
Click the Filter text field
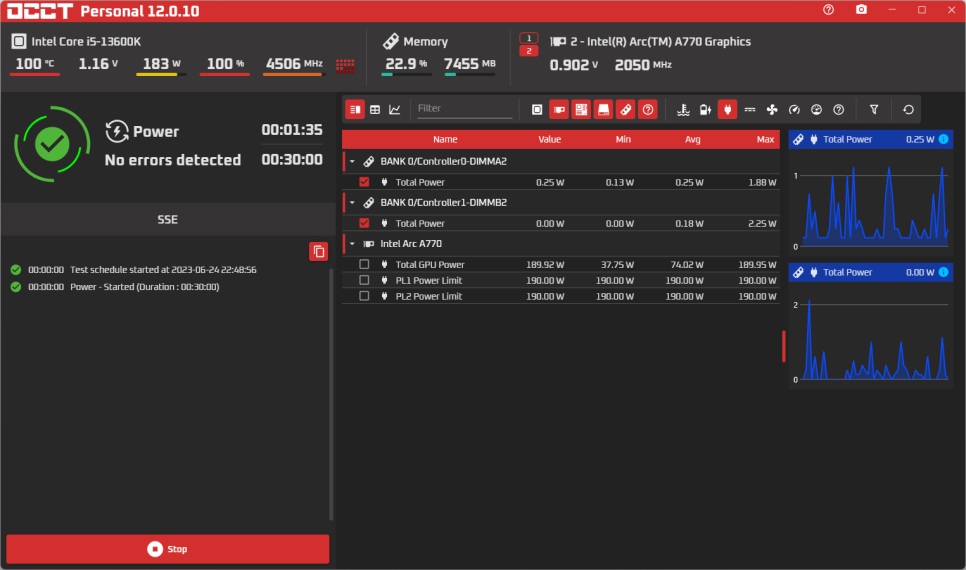(x=464, y=109)
